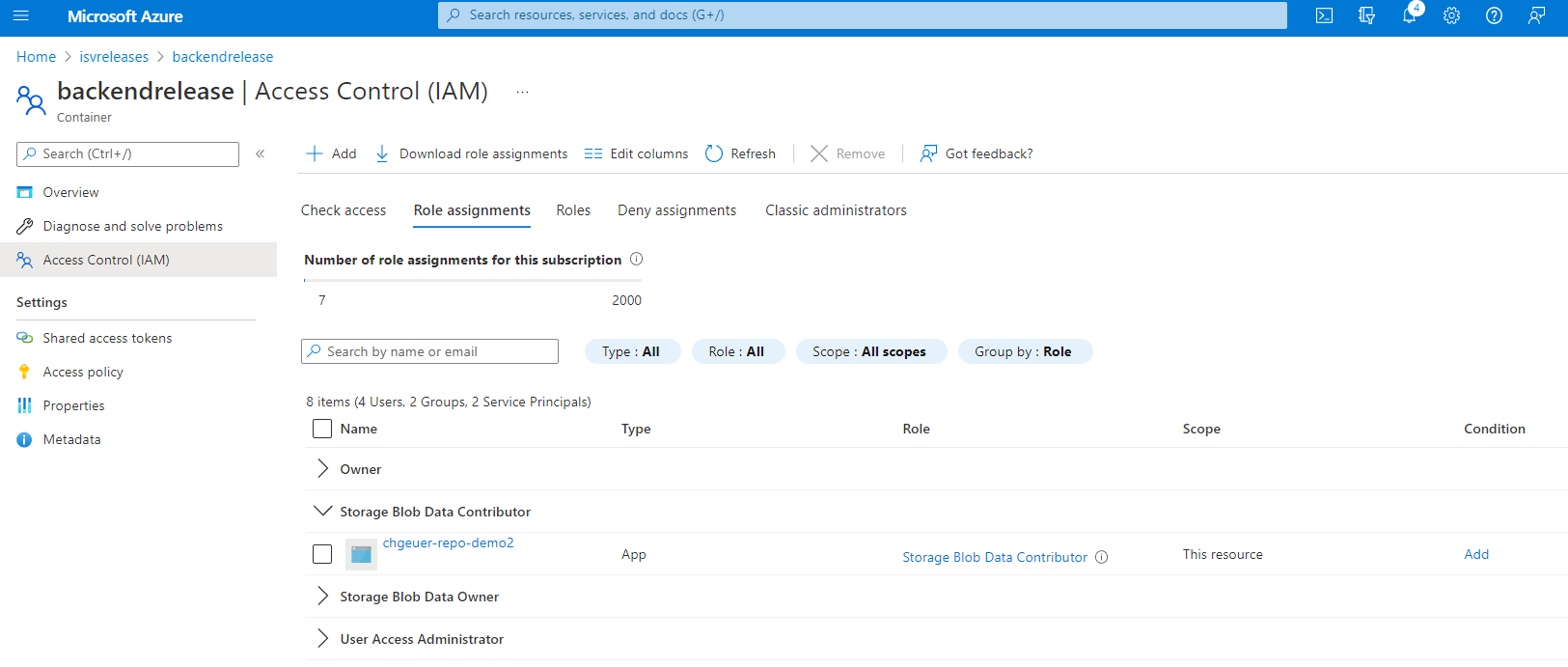The image size is (1568, 667).
Task: Open chgeuer-repo-demo2 principal link
Action: 449,542
